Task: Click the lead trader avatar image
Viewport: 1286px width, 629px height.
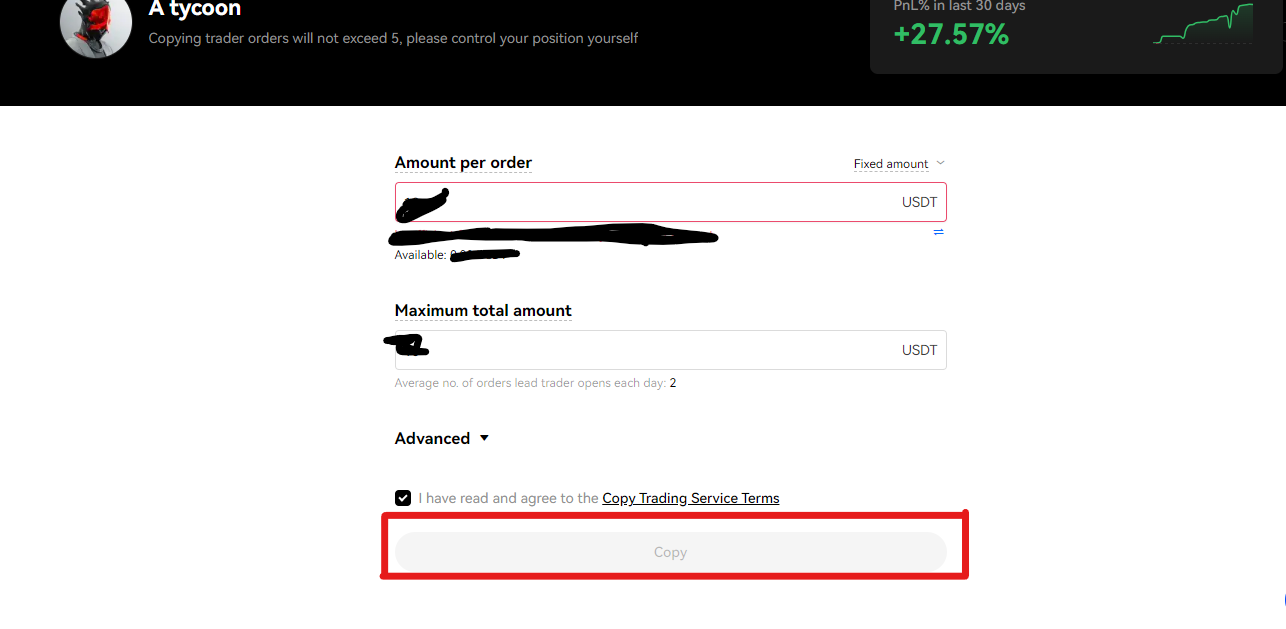Action: [96, 23]
